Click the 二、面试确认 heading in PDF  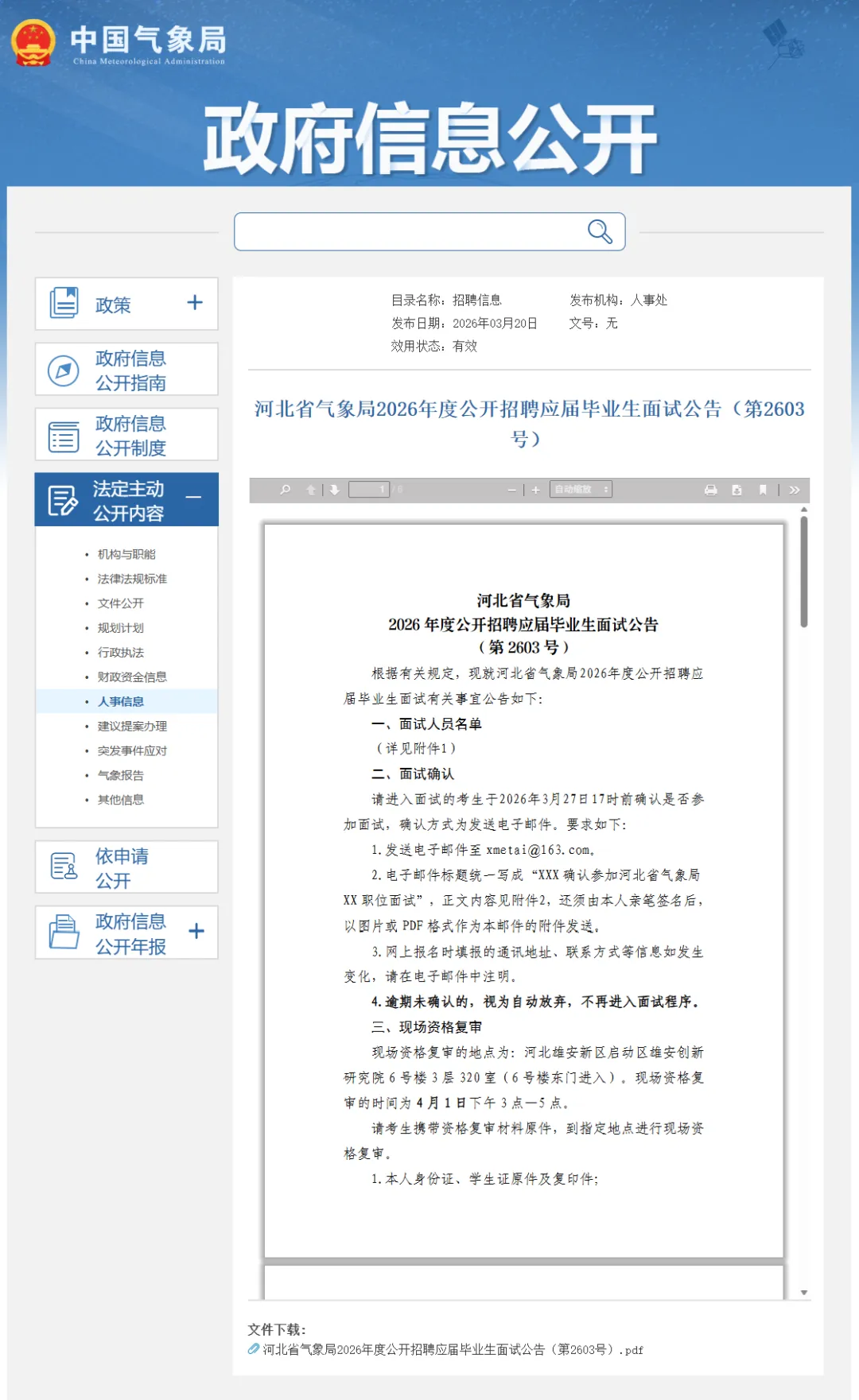(x=413, y=774)
